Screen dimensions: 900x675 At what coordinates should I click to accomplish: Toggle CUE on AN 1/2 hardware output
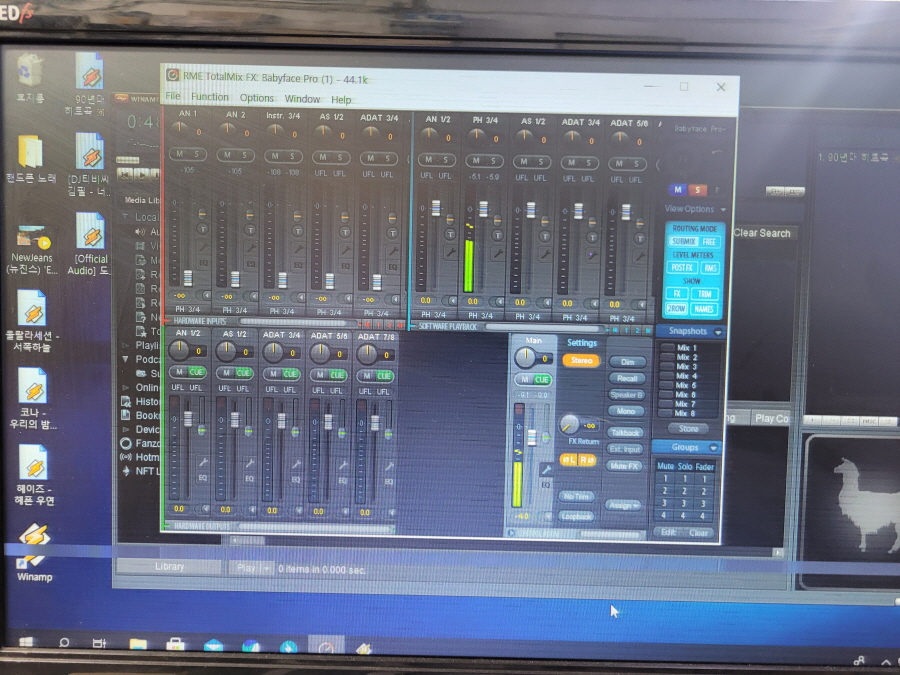(x=196, y=373)
